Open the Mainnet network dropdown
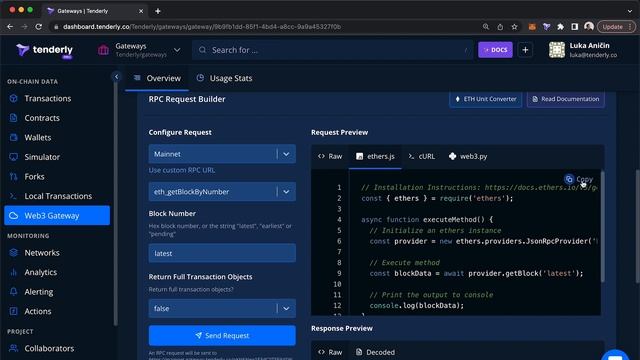 tap(222, 154)
